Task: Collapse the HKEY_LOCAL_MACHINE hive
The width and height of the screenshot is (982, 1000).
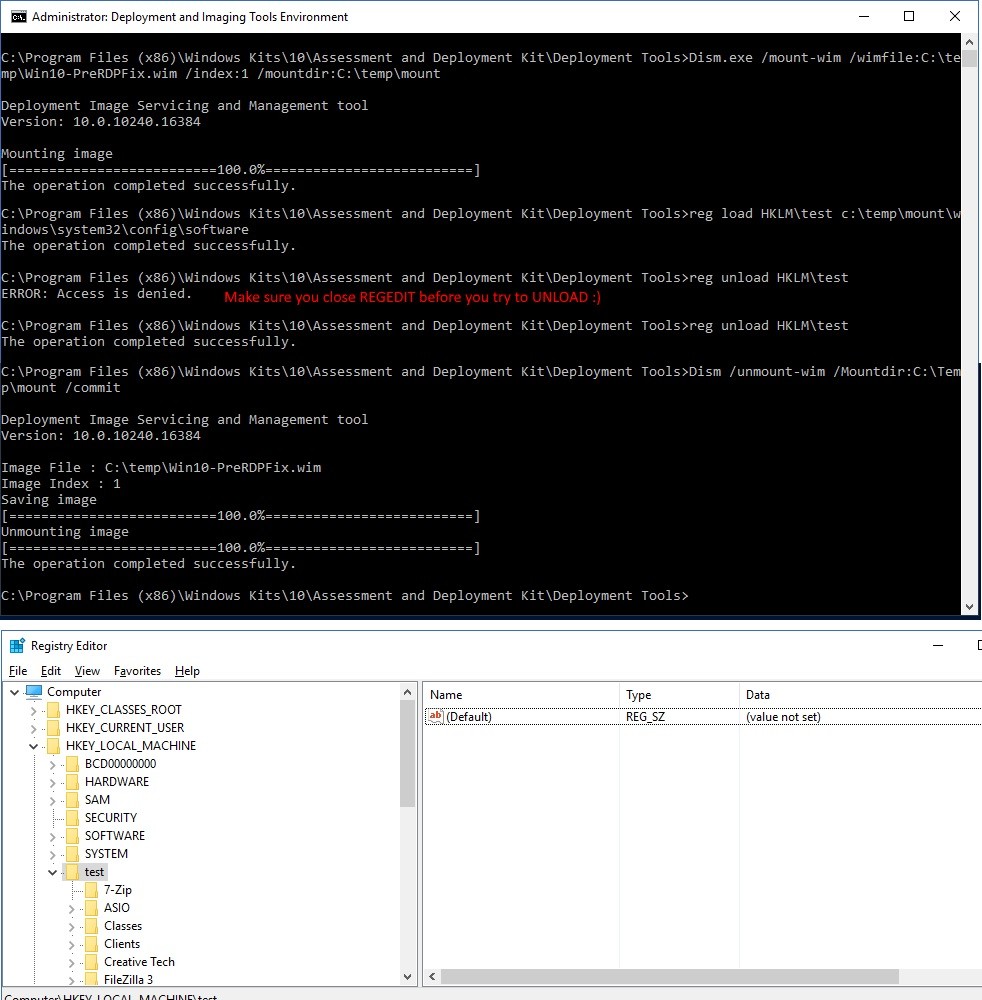Action: click(34, 746)
